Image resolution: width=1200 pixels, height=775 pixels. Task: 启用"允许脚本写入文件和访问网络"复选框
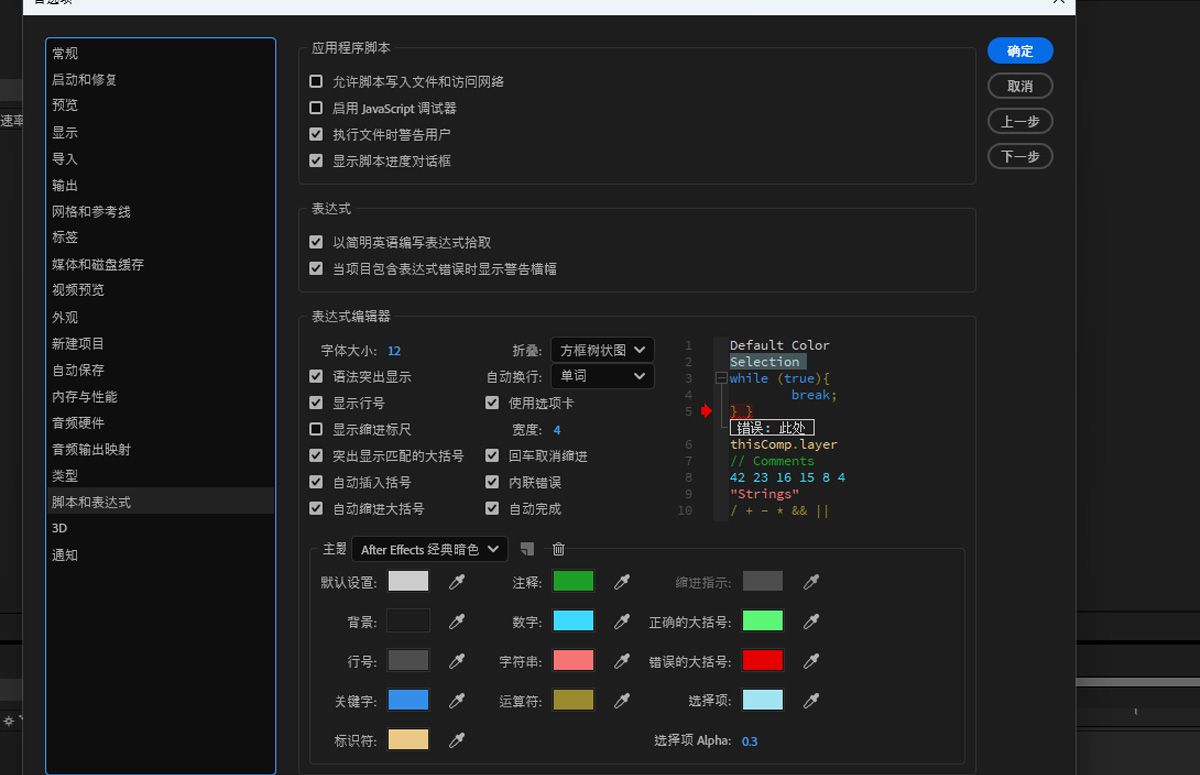316,81
